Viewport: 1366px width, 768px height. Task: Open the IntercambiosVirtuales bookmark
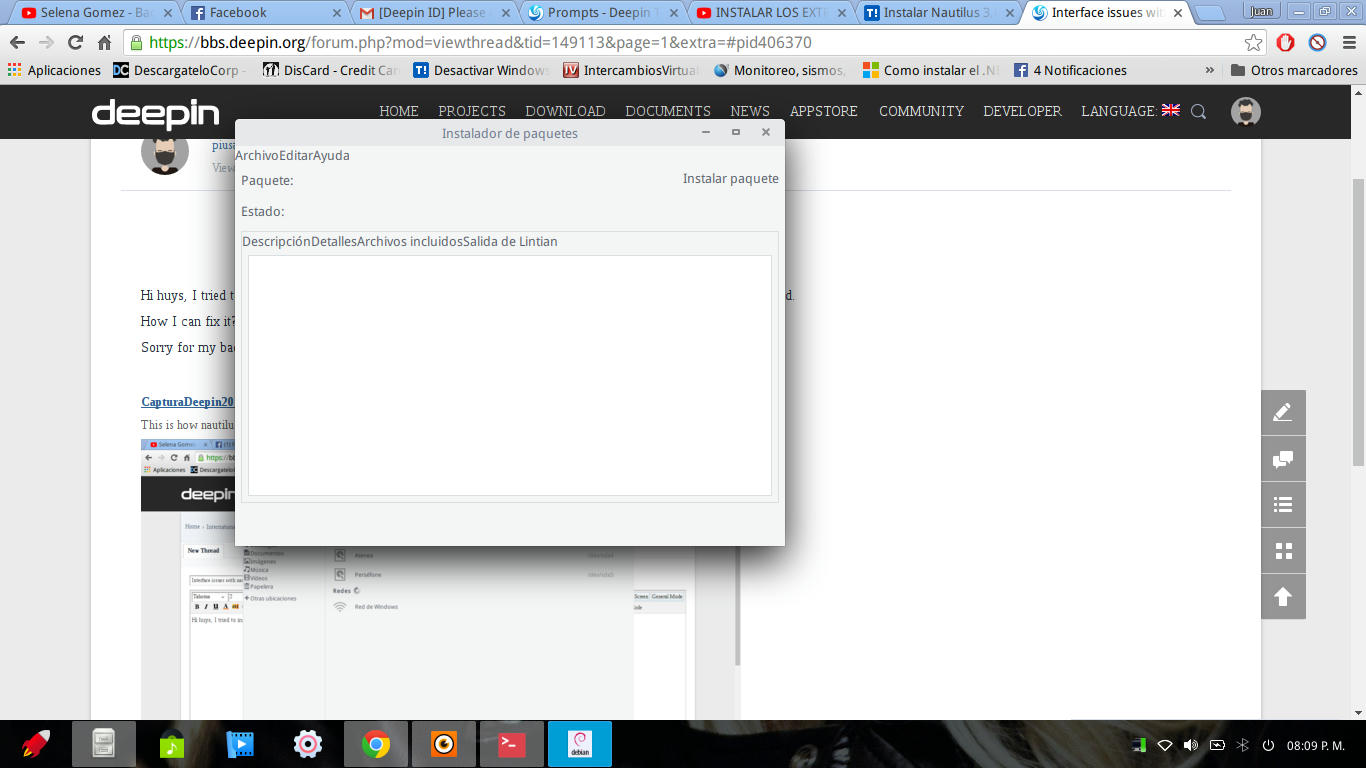(631, 70)
